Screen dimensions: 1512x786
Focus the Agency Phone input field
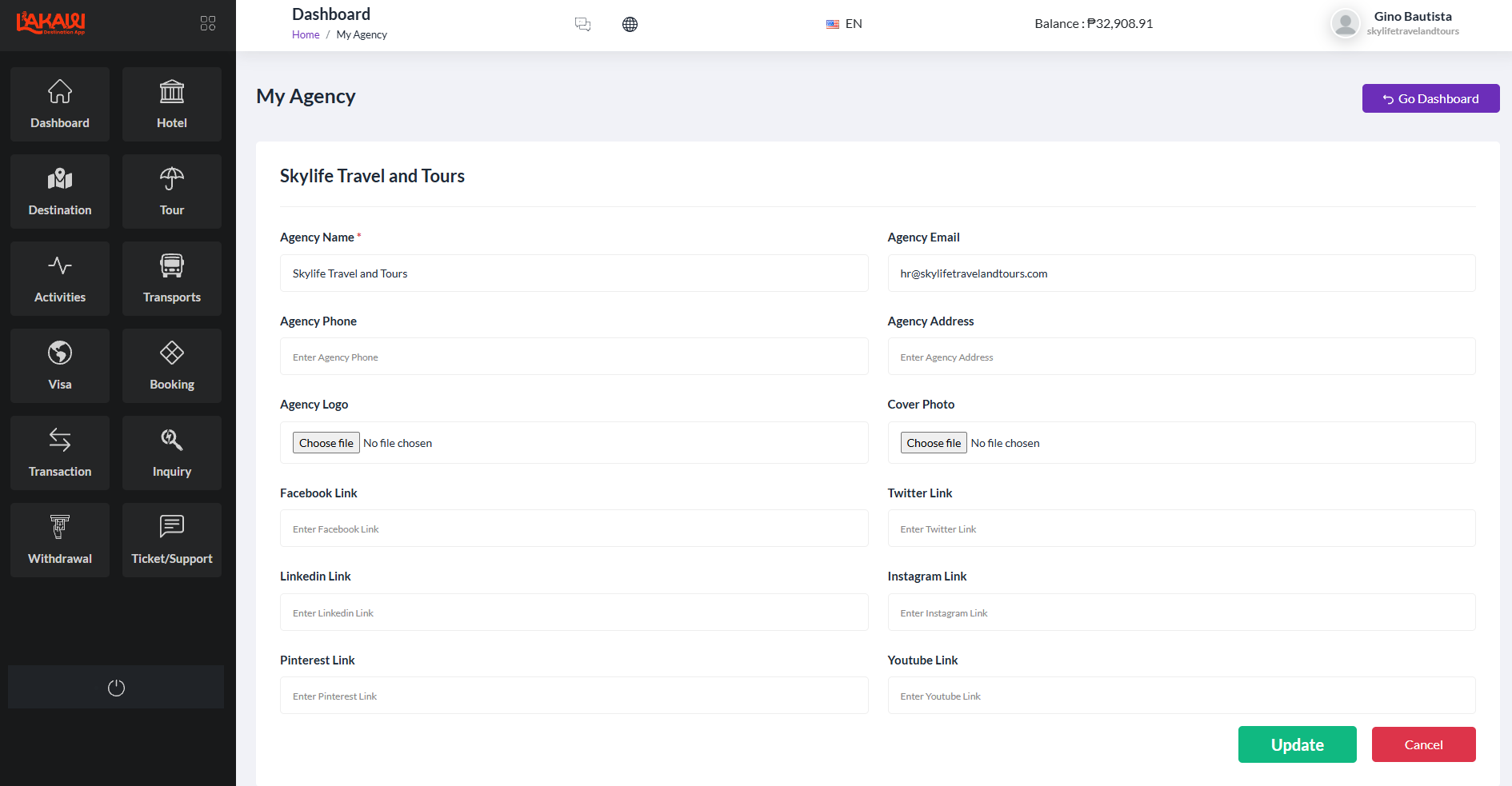pos(574,357)
